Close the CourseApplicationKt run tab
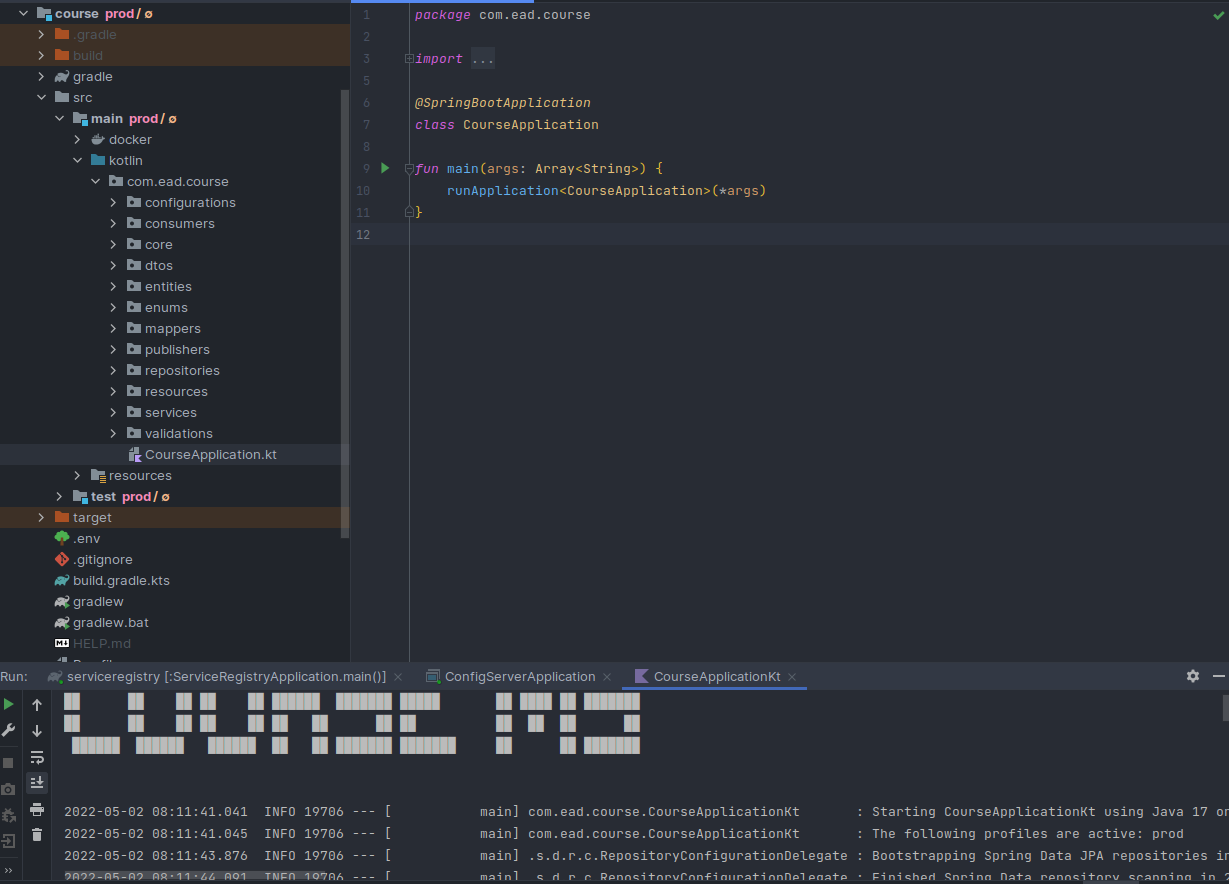 pyautogui.click(x=793, y=677)
